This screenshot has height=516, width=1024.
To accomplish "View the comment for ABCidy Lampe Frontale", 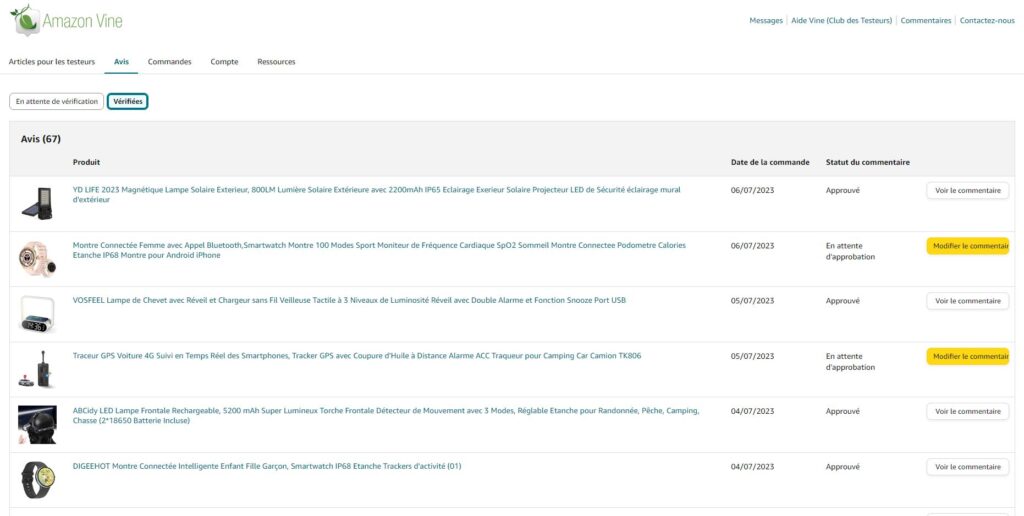I will 967,411.
